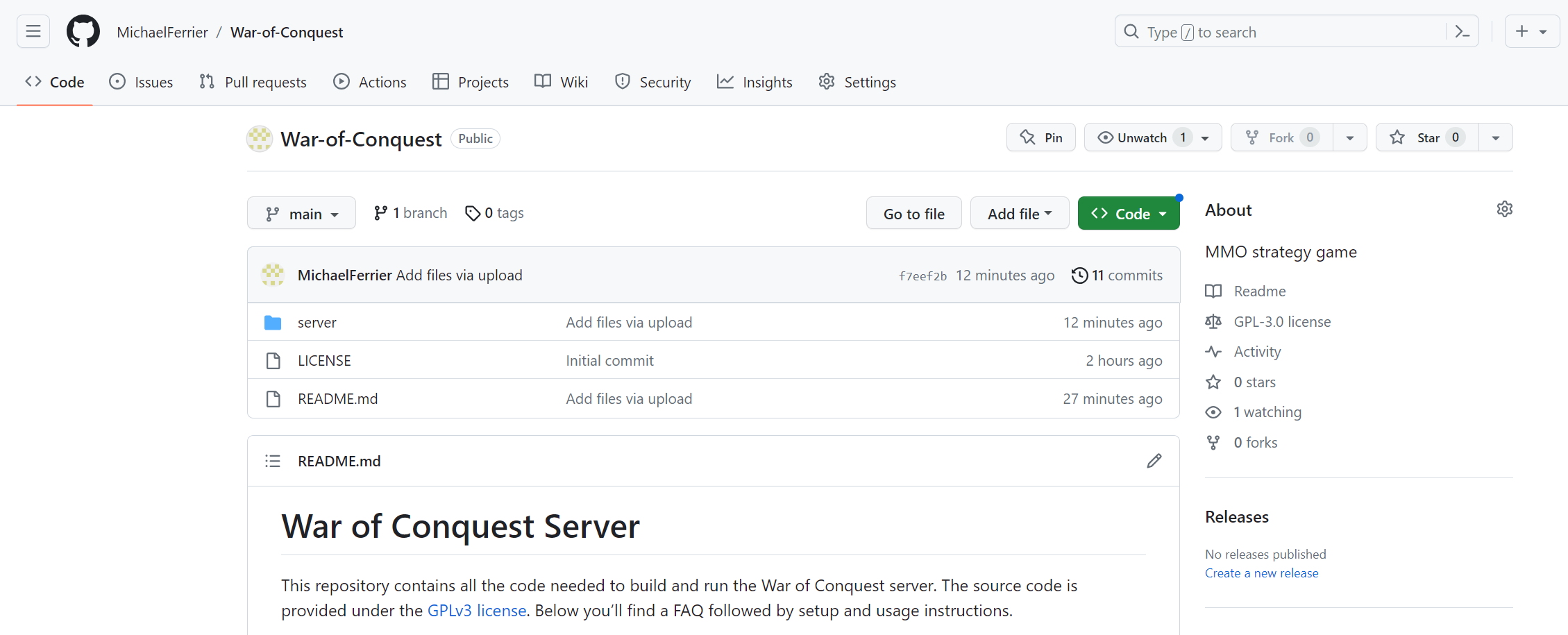
Task: Click the GitHub Octocat logo
Action: (83, 32)
